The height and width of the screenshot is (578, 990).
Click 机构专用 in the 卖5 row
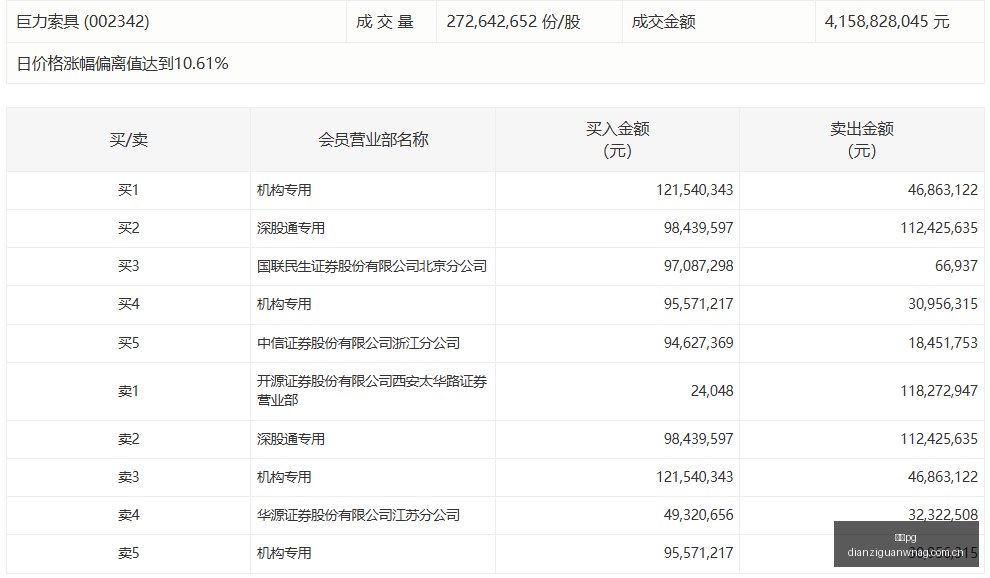284,553
